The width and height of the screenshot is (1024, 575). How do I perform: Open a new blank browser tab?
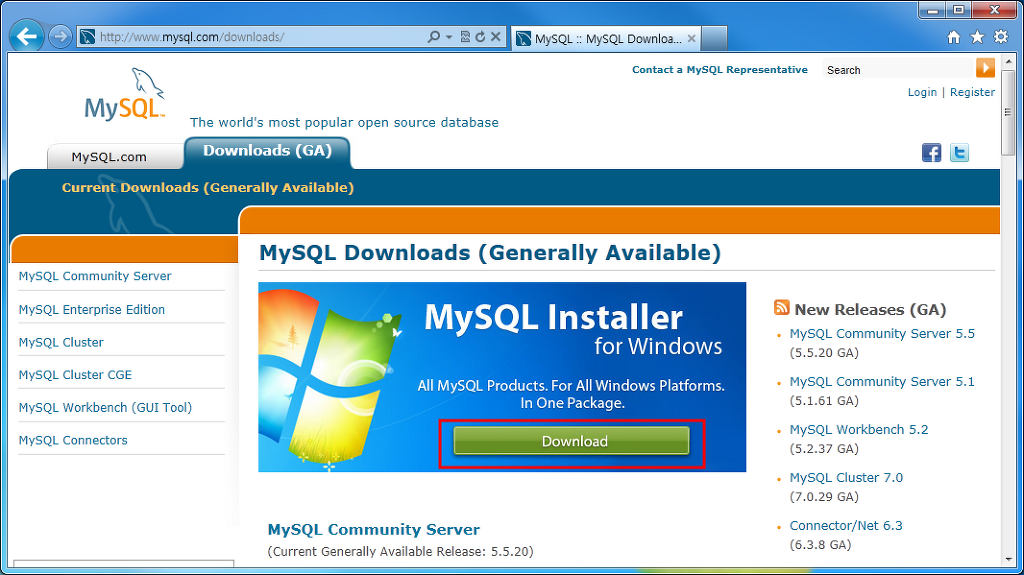[x=714, y=39]
